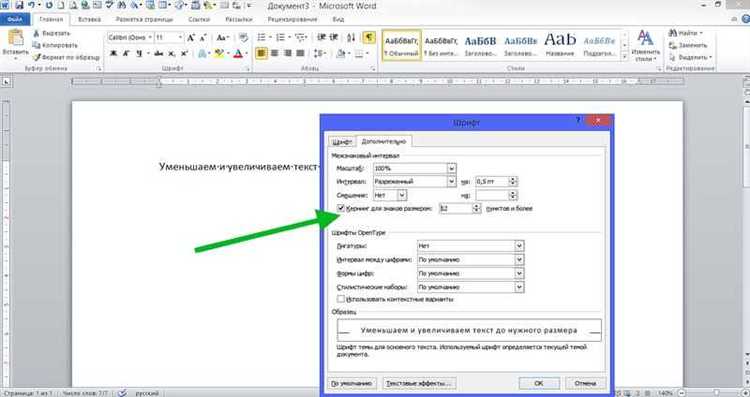
Task: Align text left in ribbon
Action: tap(261, 54)
